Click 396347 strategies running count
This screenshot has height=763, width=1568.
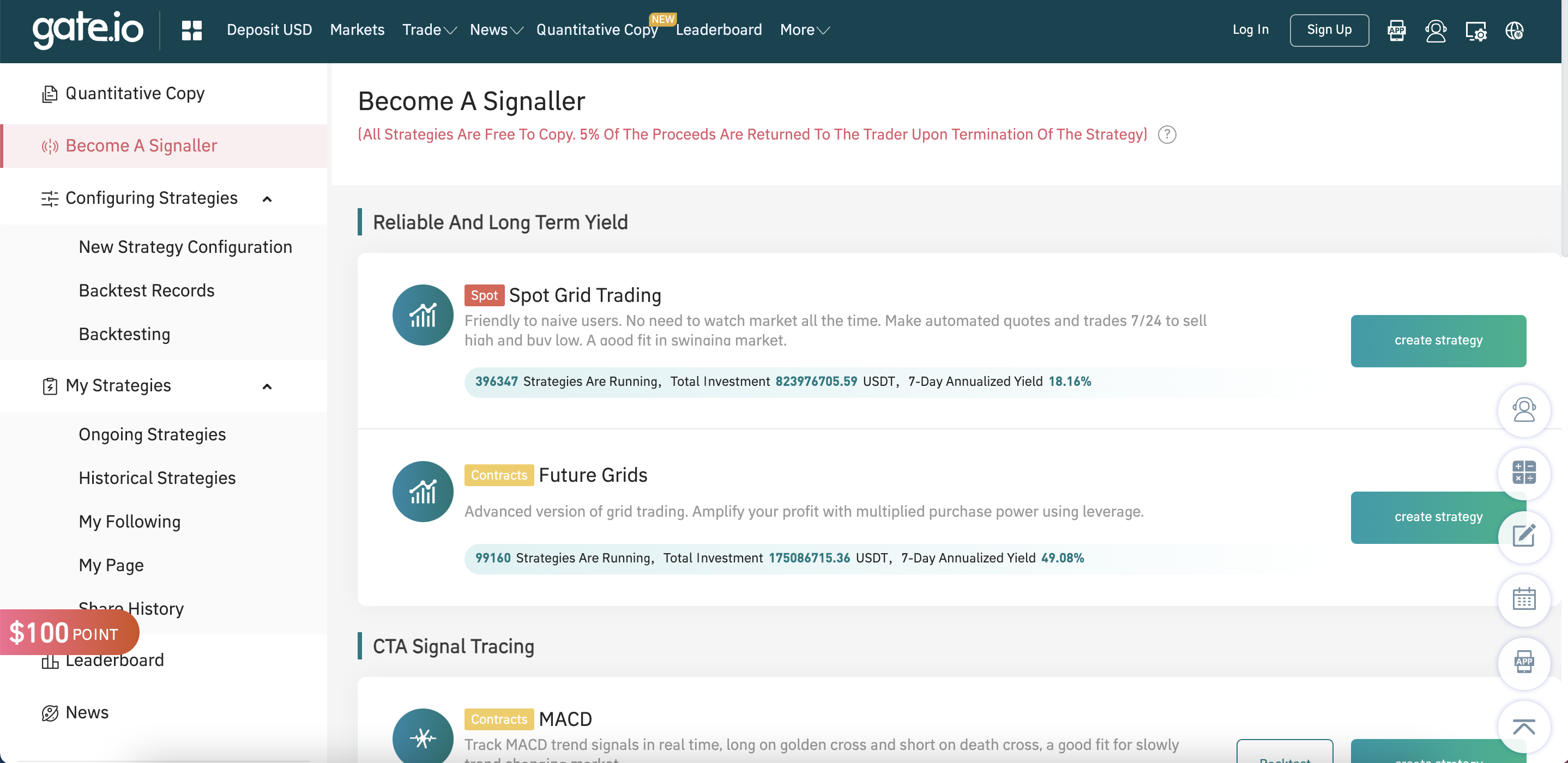coord(496,381)
